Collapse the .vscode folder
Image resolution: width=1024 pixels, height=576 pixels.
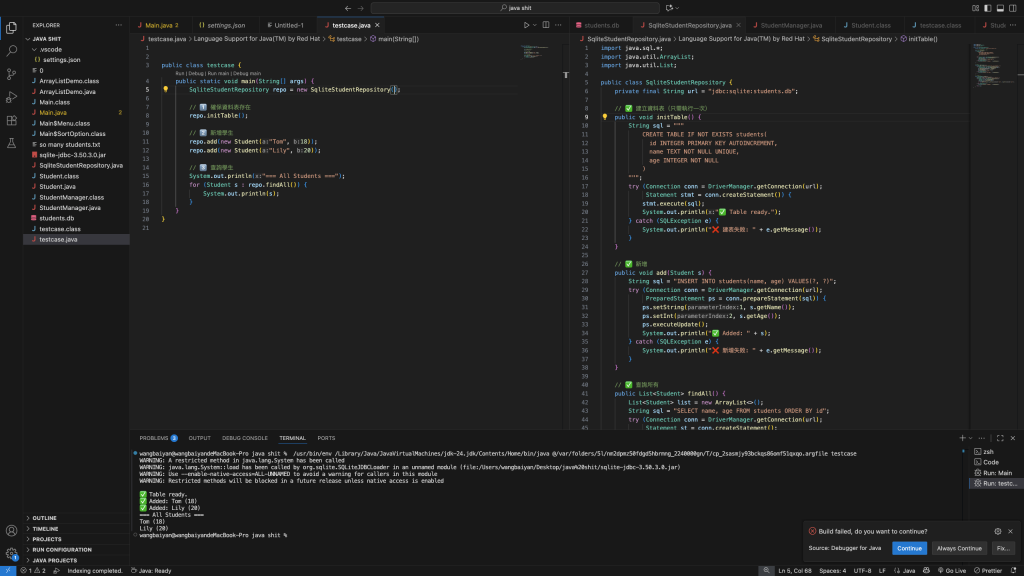tap(50, 49)
